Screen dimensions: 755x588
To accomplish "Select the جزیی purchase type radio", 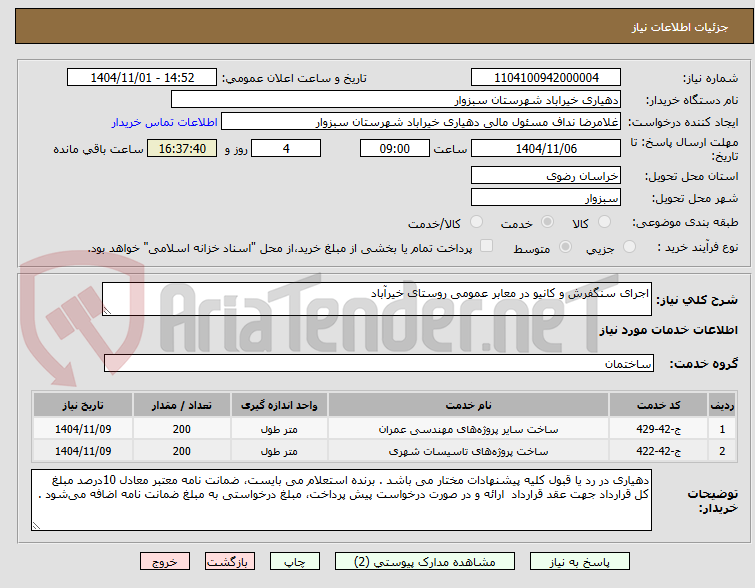I will point(629,247).
